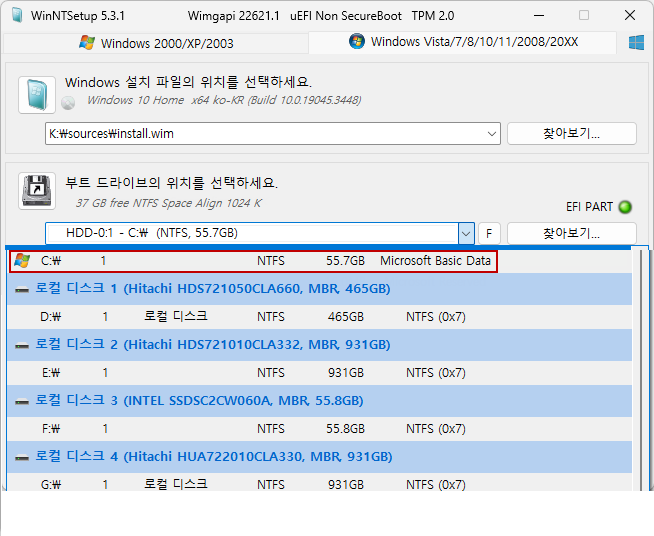654x536 pixels.
Task: Select the 로컬 디스크 3 INTEL SSDSC2CW060A header
Action: [319, 400]
